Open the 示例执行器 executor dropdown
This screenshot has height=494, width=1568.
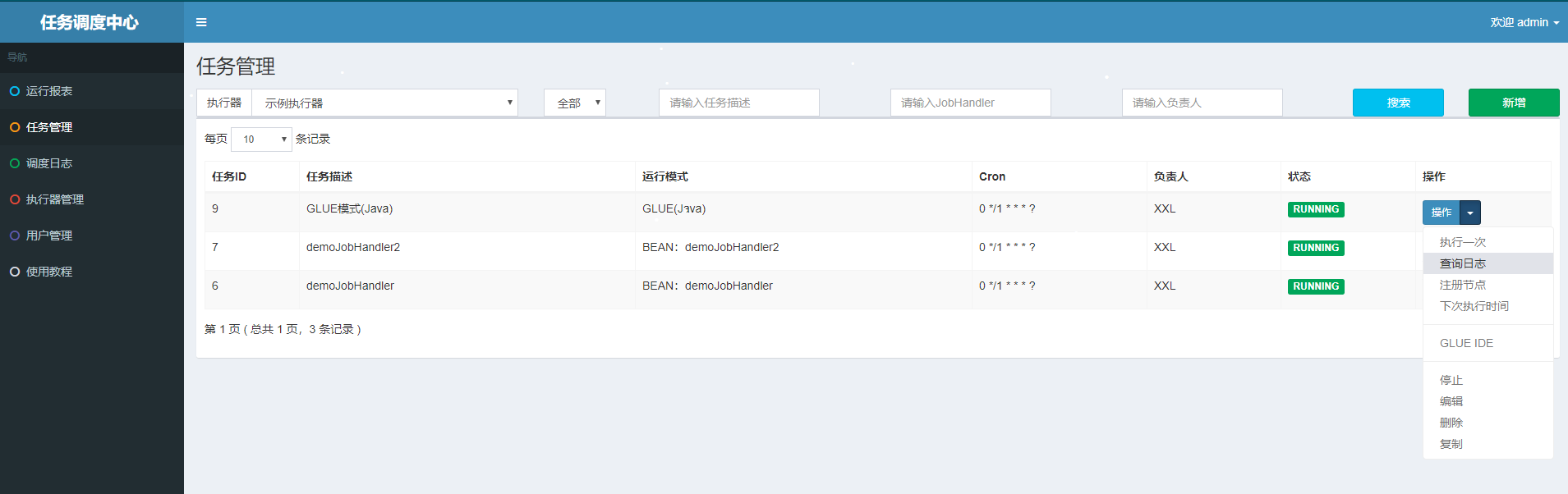[x=384, y=103]
